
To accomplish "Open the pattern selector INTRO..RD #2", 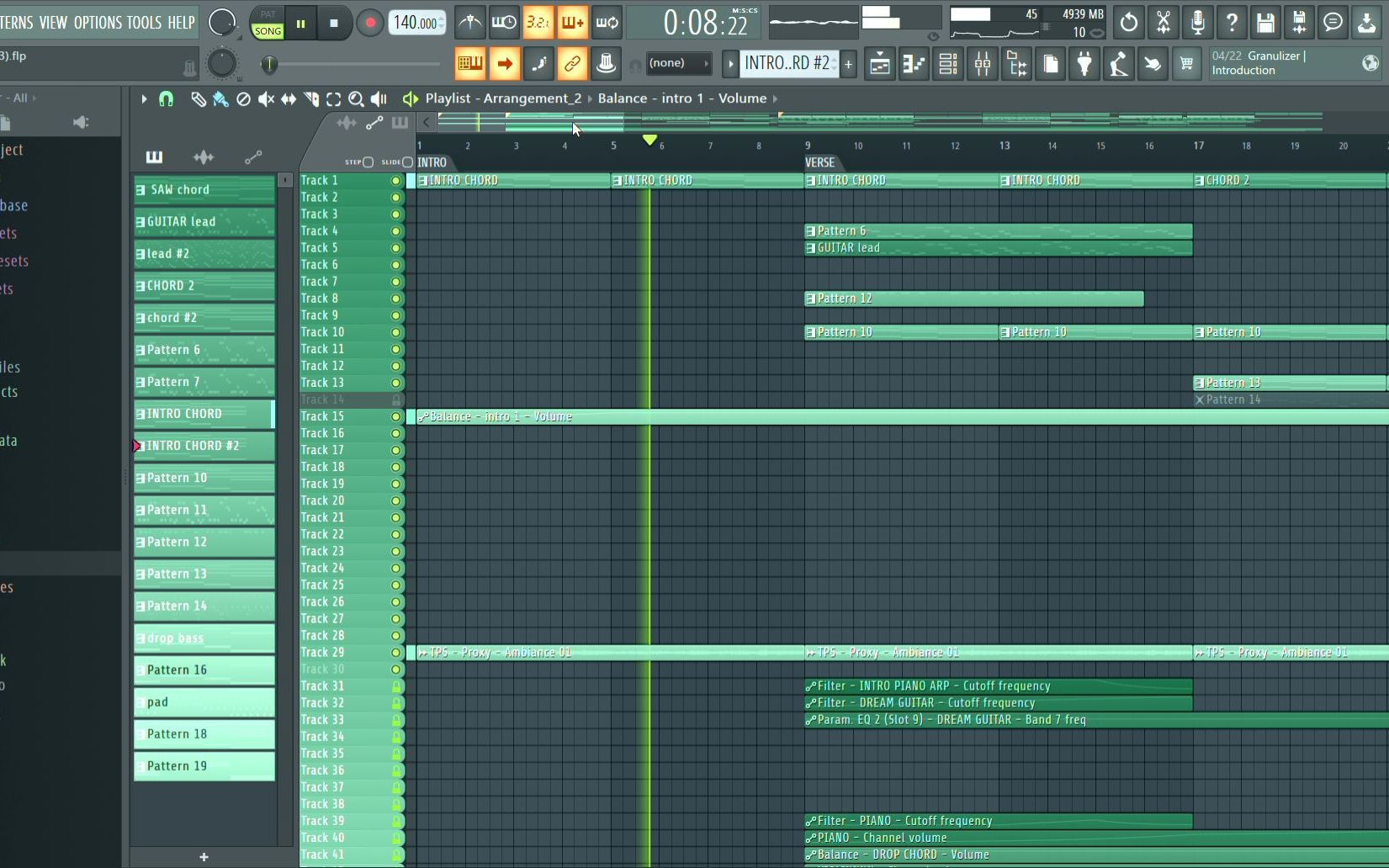I will point(789,63).
